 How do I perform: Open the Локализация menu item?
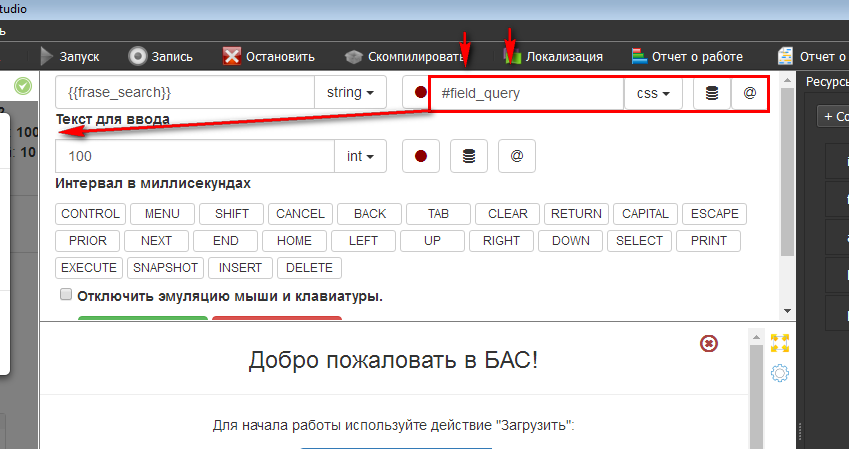(x=553, y=56)
